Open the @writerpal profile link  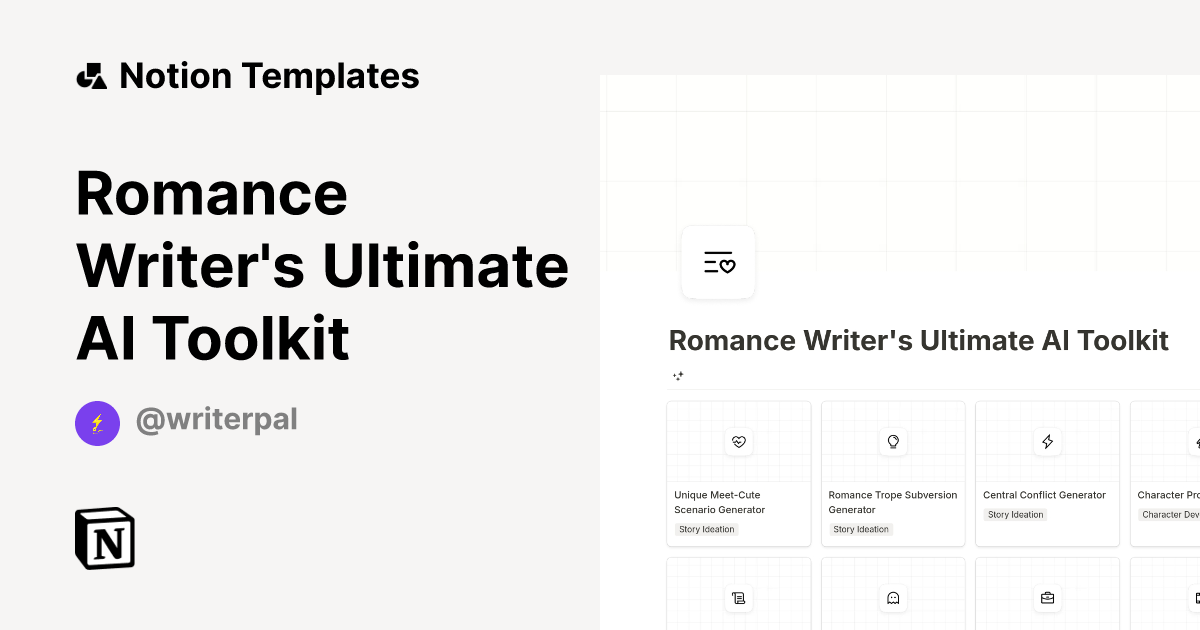(x=217, y=419)
